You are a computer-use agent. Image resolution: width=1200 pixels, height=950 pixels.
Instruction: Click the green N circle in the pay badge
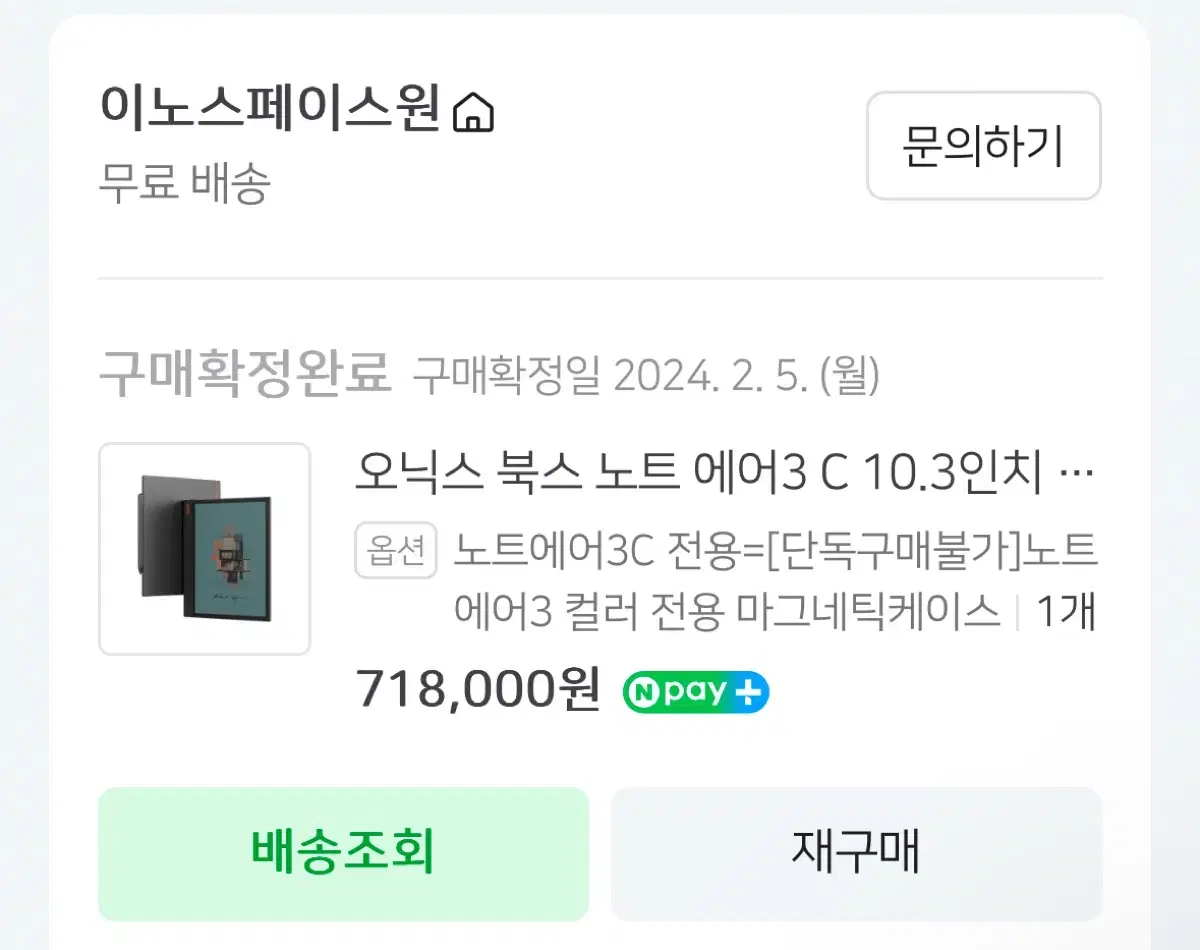641,692
